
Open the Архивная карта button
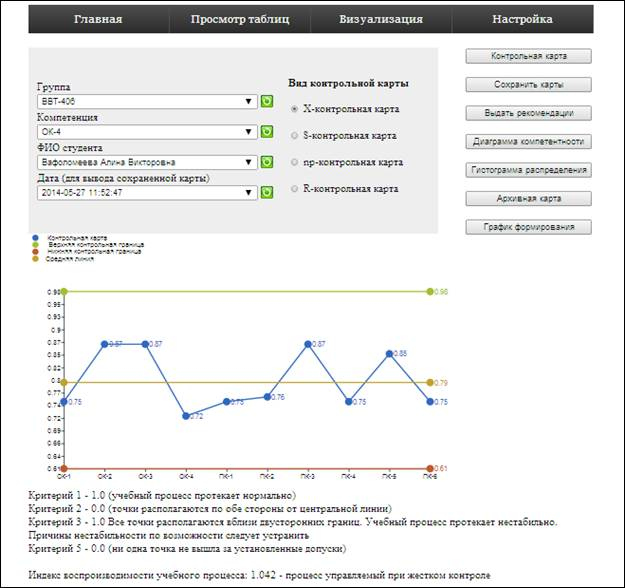click(x=529, y=199)
